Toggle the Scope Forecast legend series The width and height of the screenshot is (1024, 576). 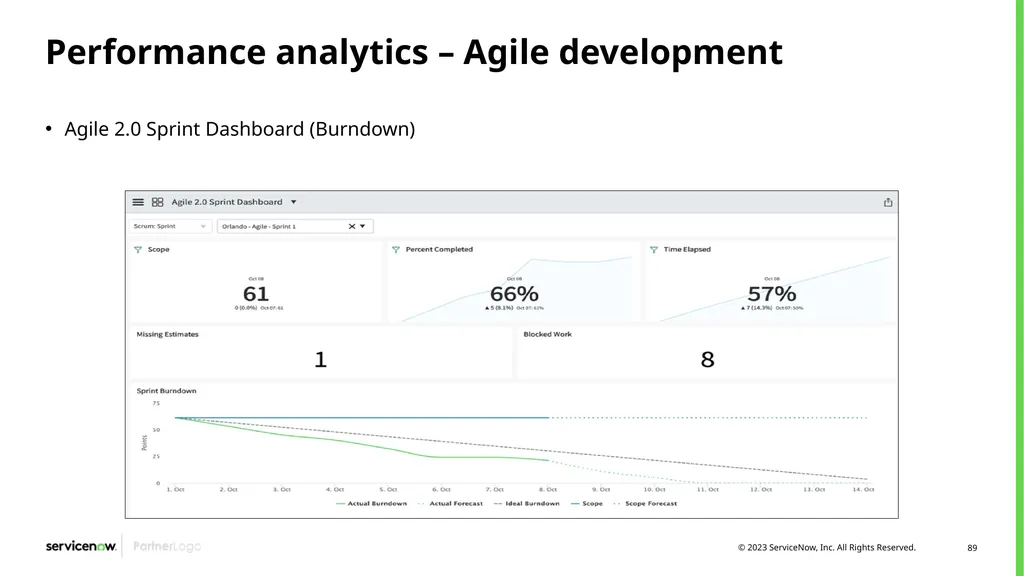point(645,504)
